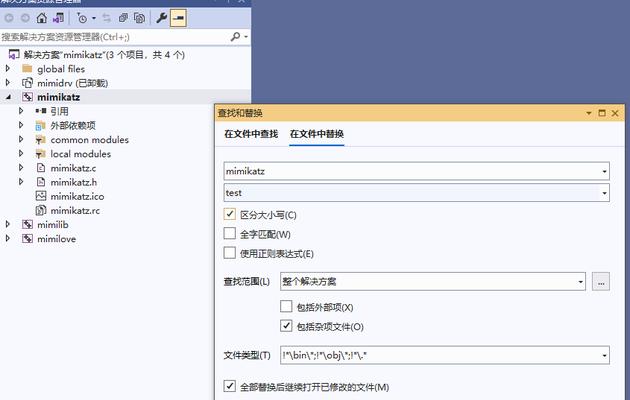The width and height of the screenshot is (630, 400).
Task: Click the browse (...) button next to scope
Action: point(601,282)
